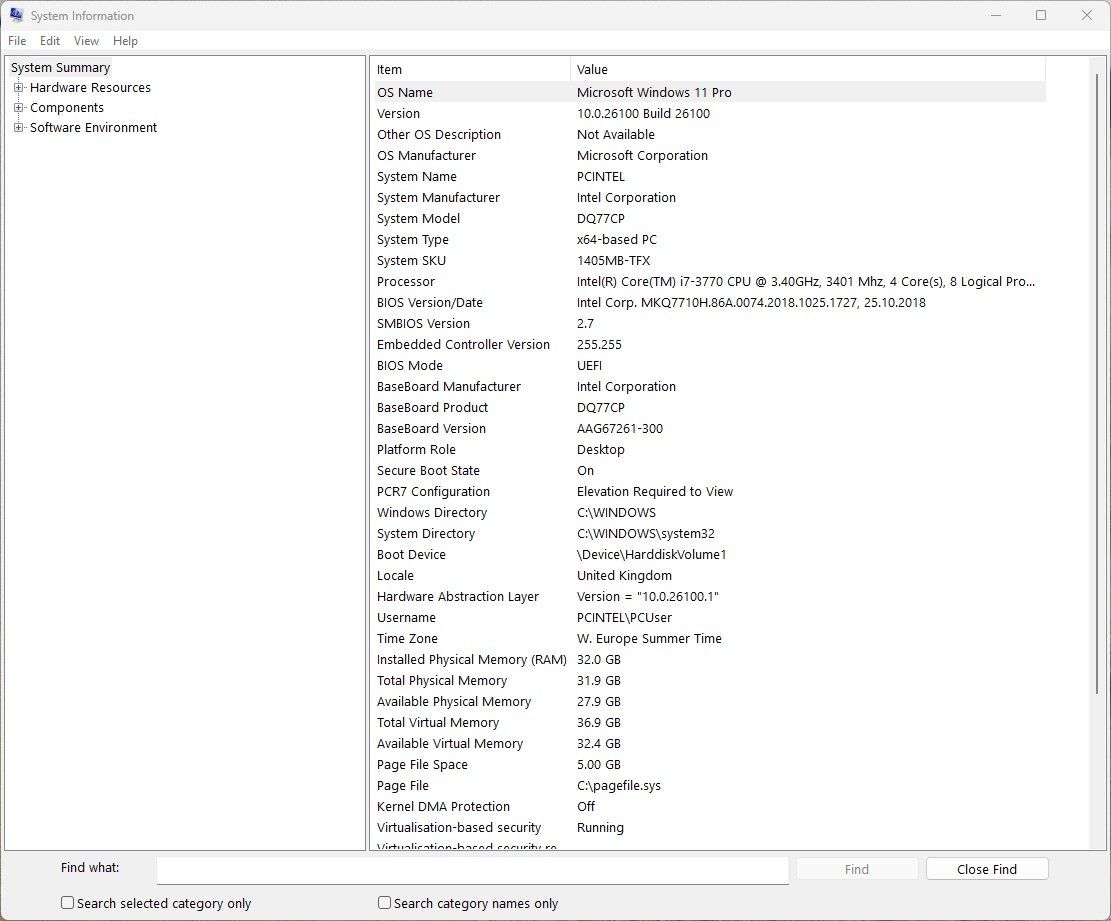Select the BaseBoard Product row
The image size is (1111, 921).
pos(710,407)
